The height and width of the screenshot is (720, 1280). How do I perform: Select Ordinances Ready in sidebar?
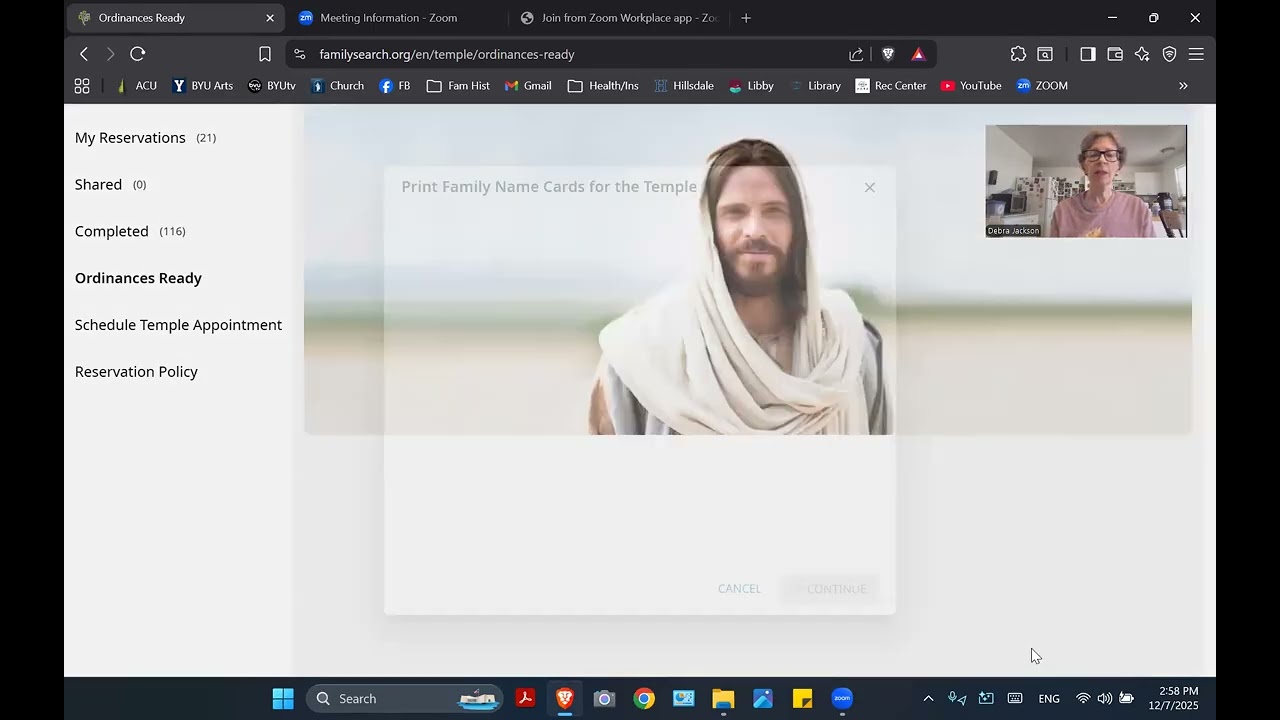tap(138, 279)
